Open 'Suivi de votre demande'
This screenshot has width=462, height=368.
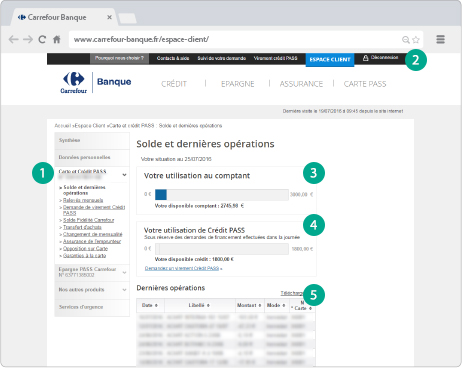(222, 58)
